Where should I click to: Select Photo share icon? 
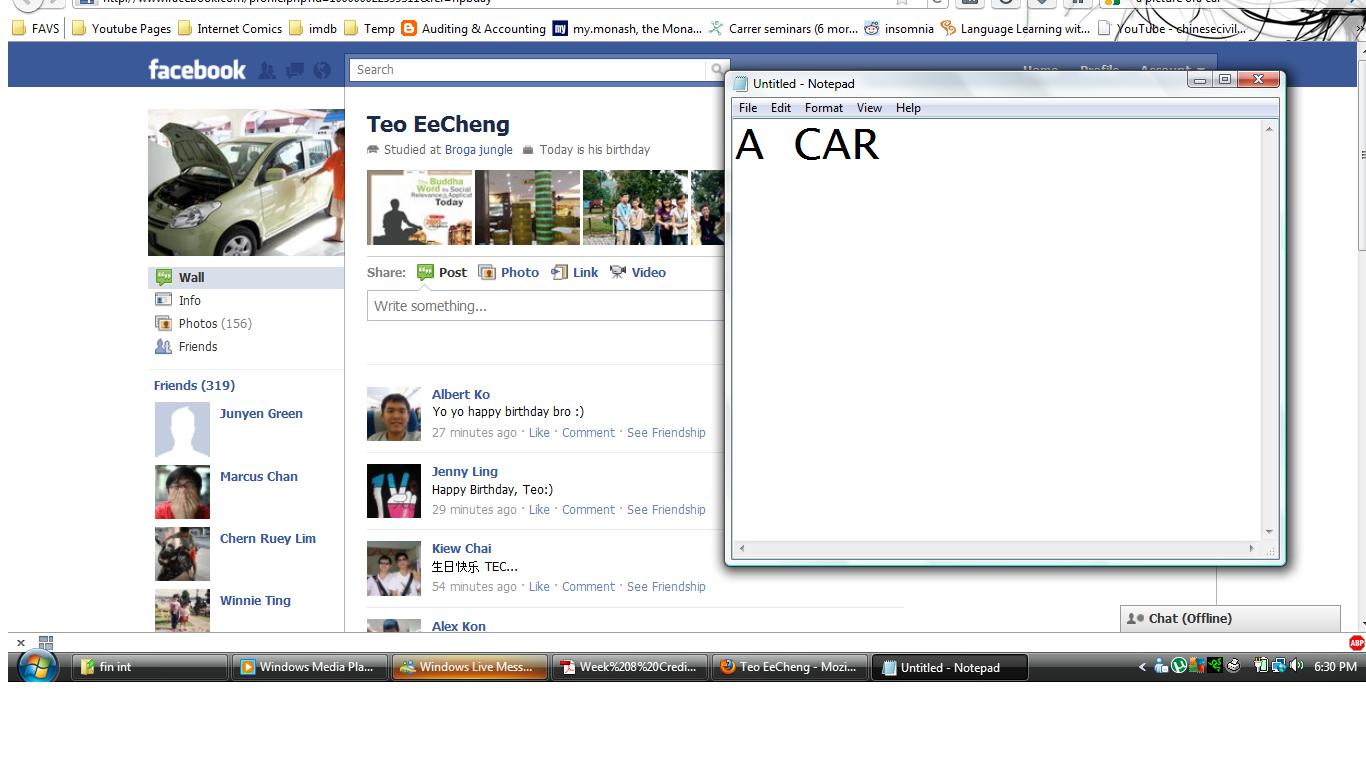click(x=487, y=272)
